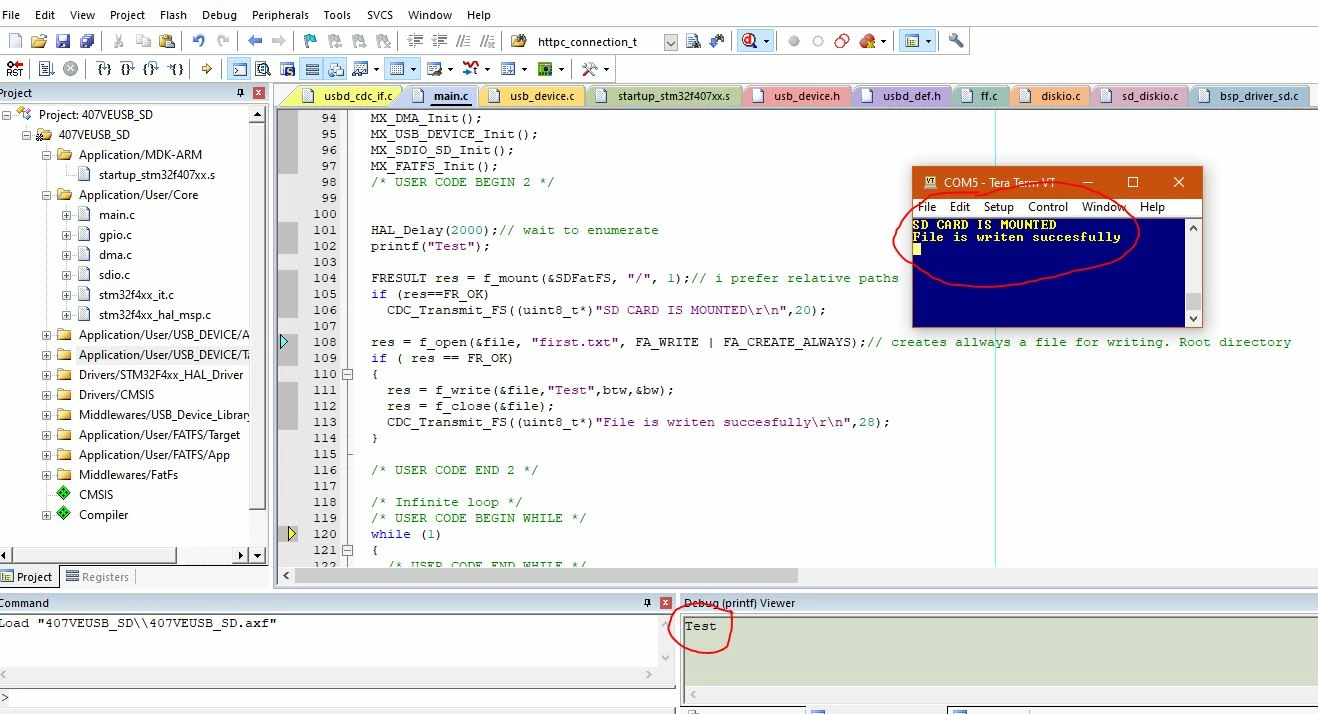This screenshot has width=1318, height=714.
Task: Insert bookmark using the flag icon
Action: tap(310, 41)
